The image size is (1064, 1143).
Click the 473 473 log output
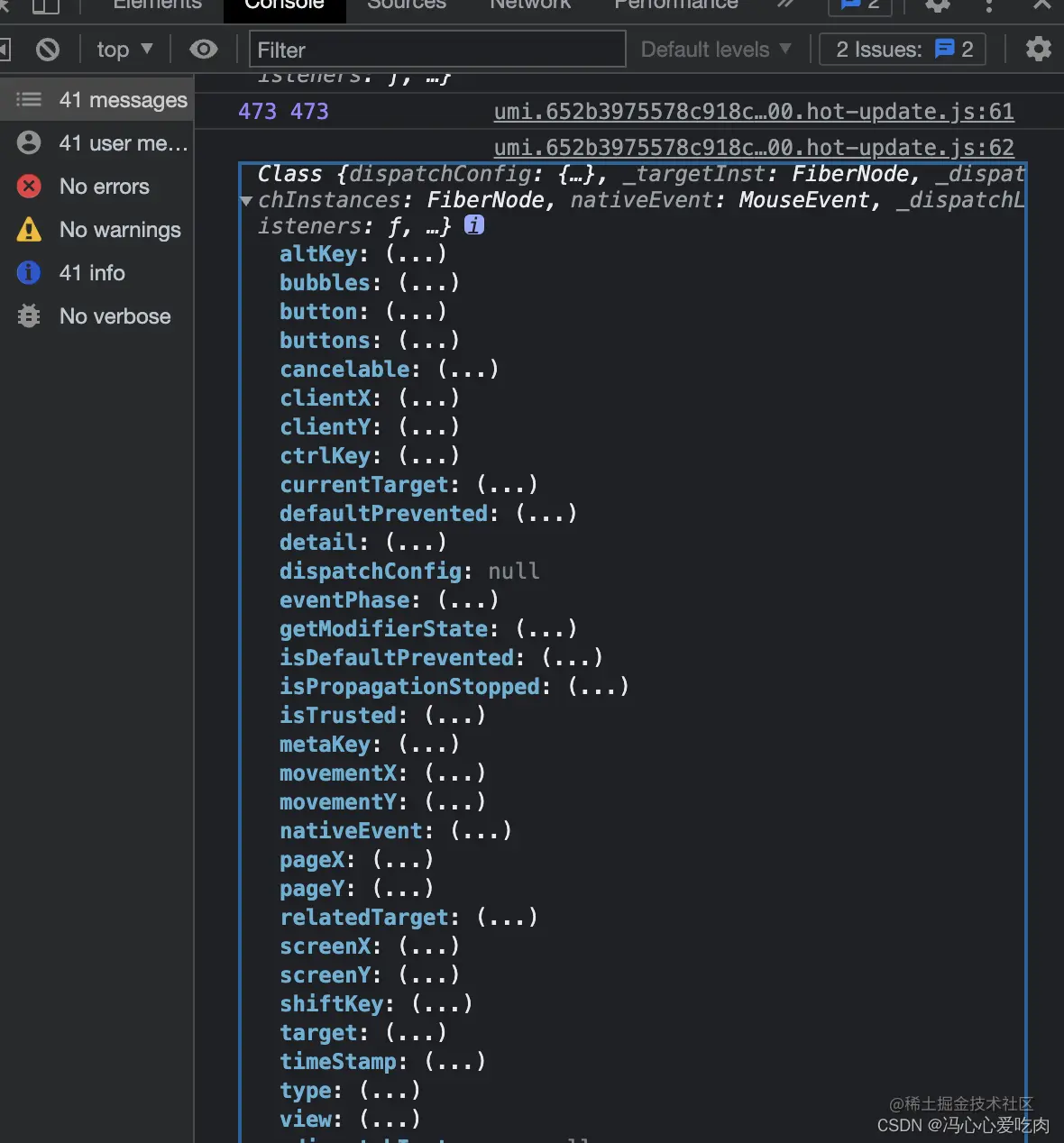coord(283,112)
